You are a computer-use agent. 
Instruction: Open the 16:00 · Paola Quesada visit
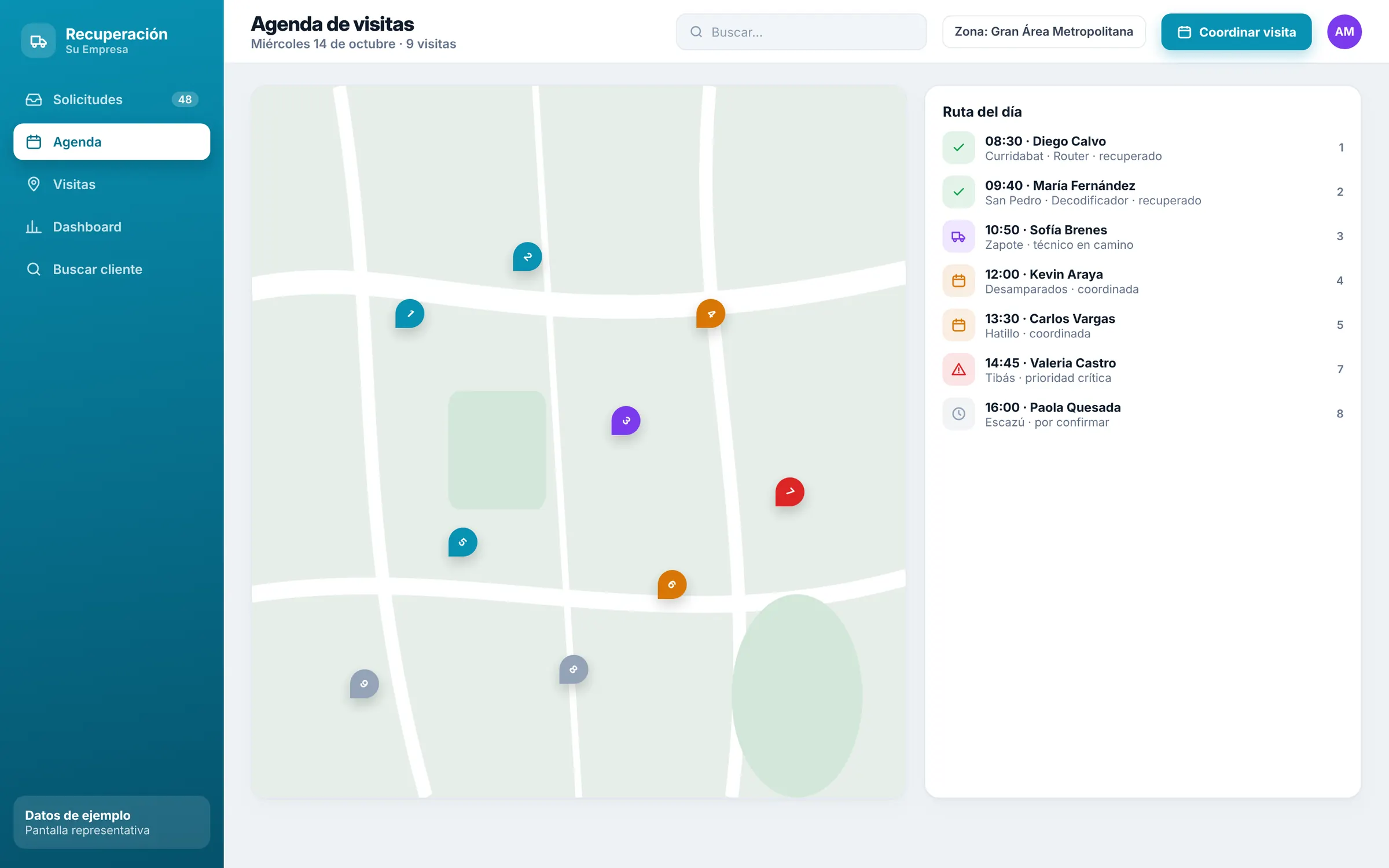[x=1142, y=414]
